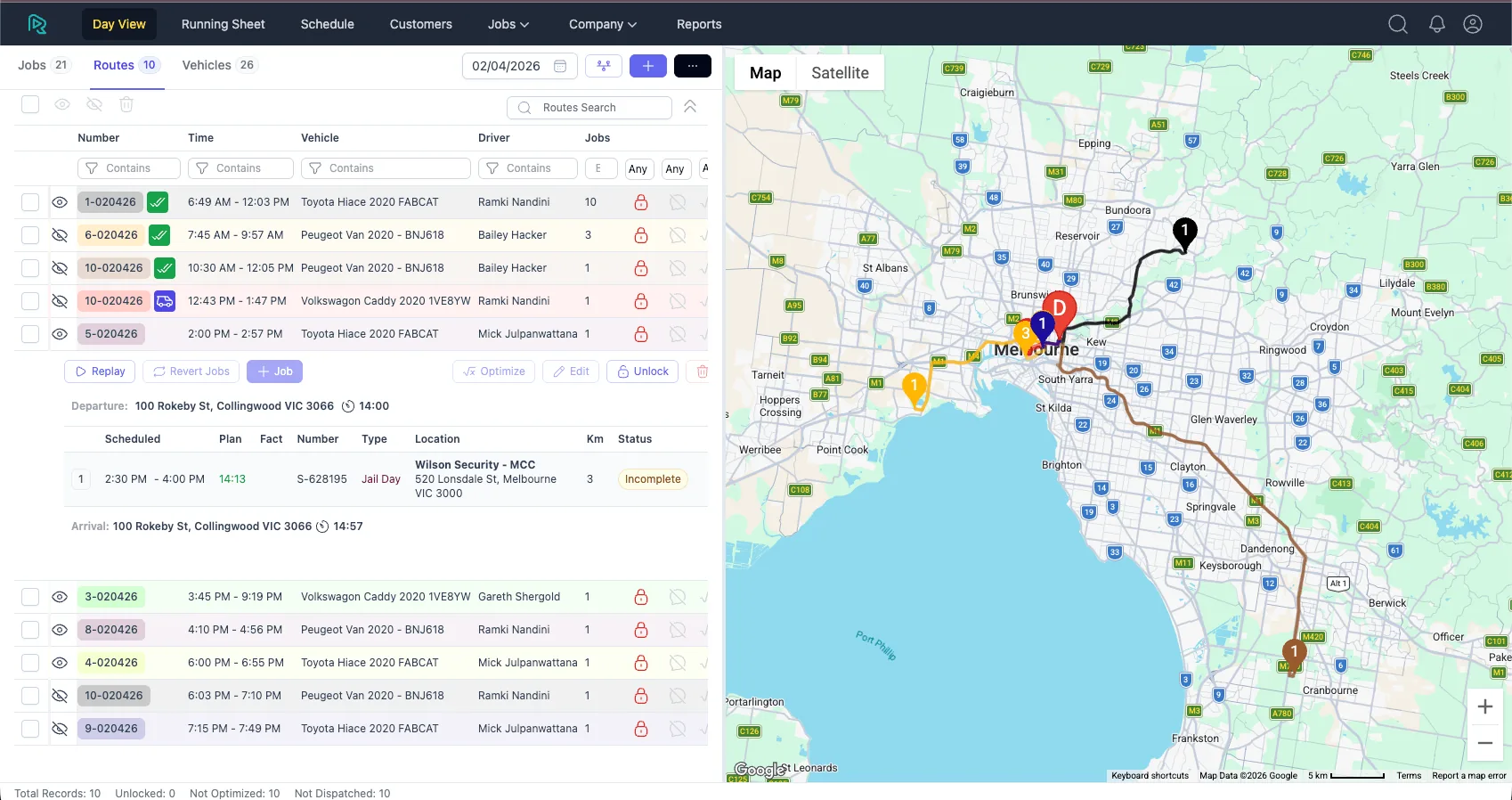Click bulk hide-from-map crossed eye icon
This screenshot has width=1512, height=800.
[94, 104]
